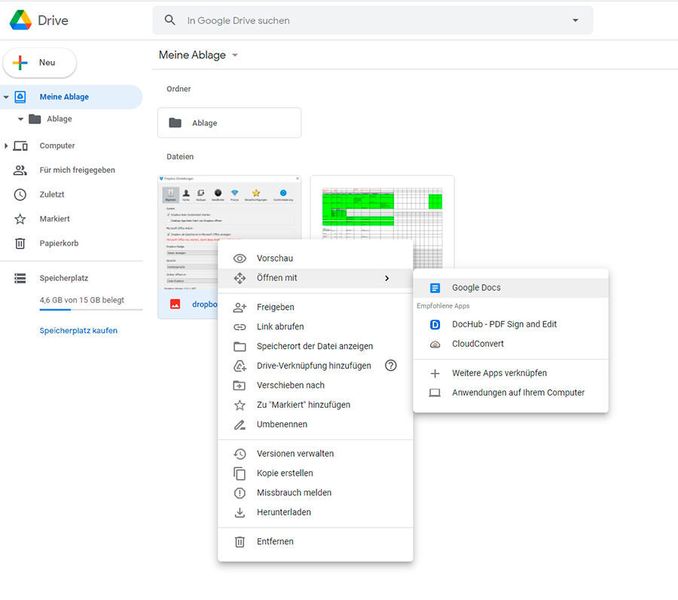Click the Zuletzt clock icon
The width and height of the screenshot is (678, 600).
point(20,195)
